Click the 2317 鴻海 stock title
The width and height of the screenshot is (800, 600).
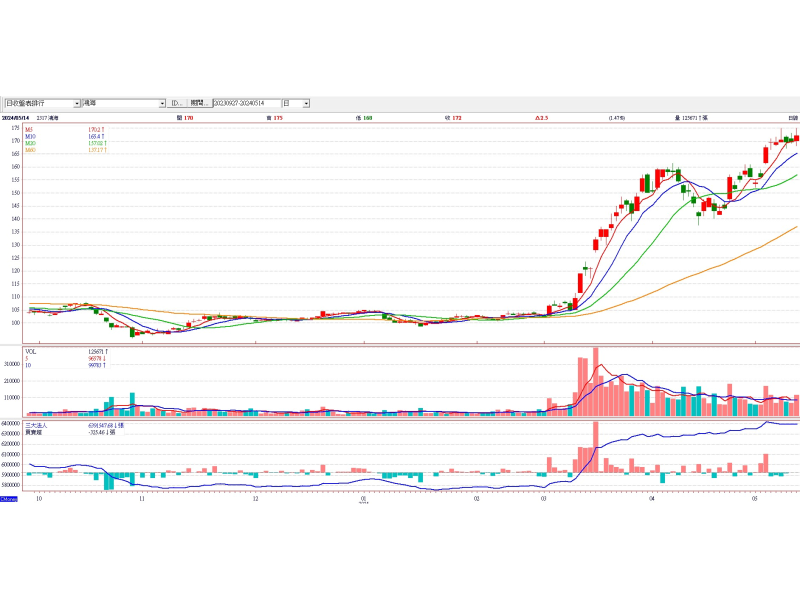pos(47,118)
